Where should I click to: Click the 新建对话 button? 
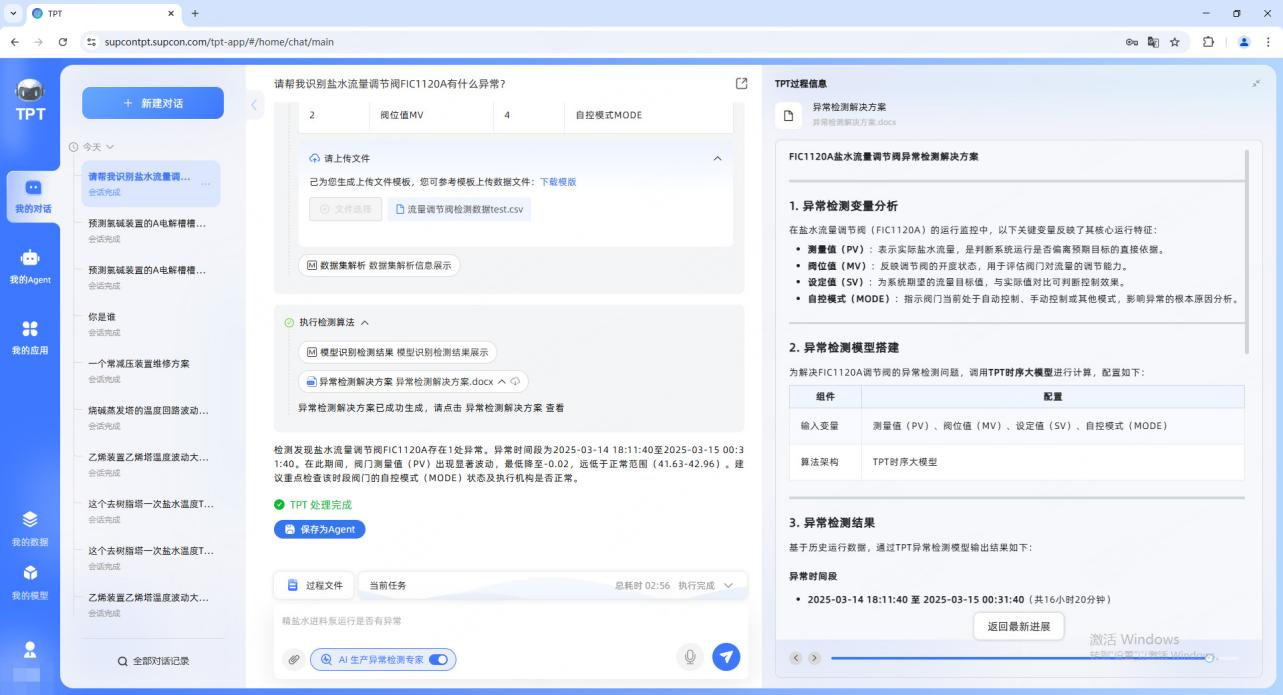[x=153, y=103]
